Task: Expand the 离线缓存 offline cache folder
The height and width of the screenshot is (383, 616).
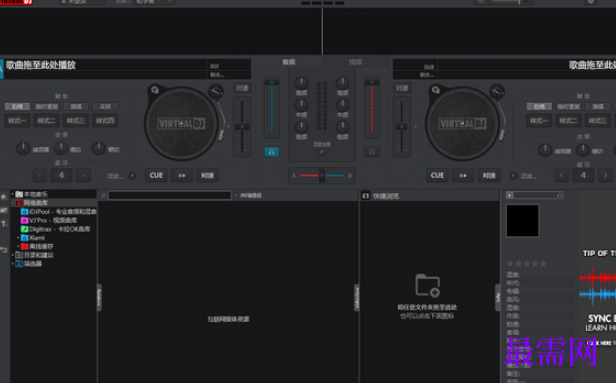Action: pos(18,246)
